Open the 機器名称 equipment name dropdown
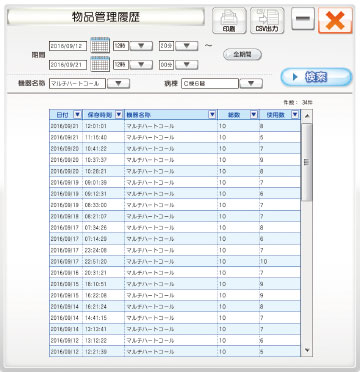360x372 pixels. 118,84
